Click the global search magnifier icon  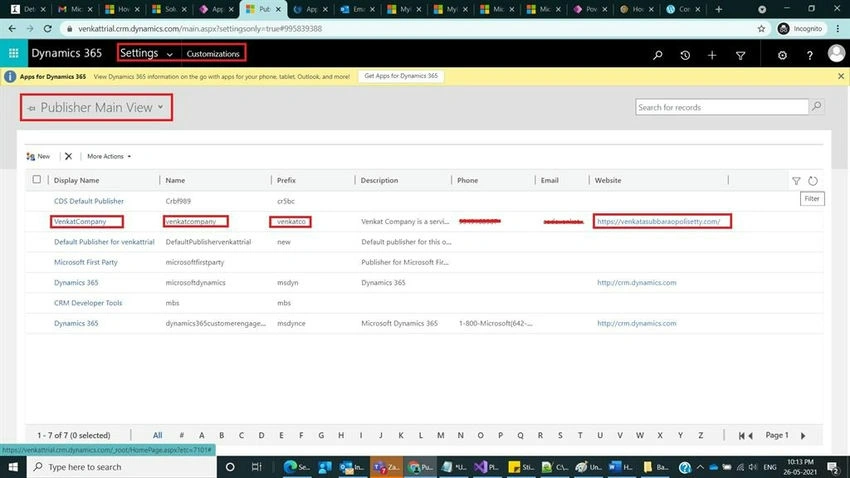coord(658,55)
